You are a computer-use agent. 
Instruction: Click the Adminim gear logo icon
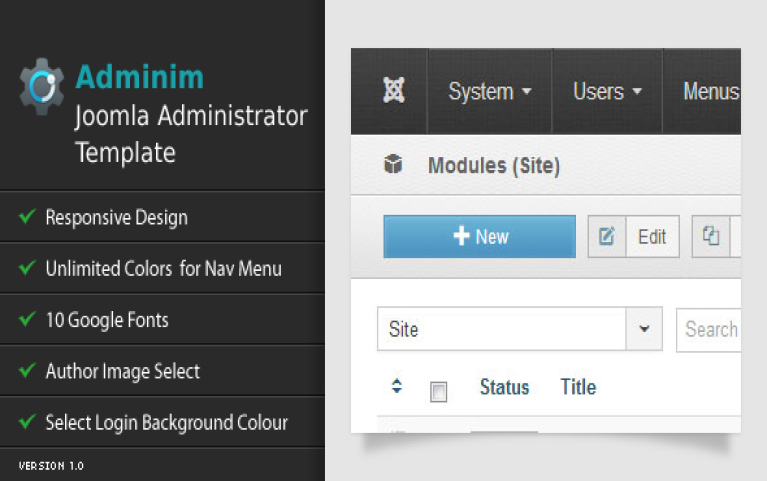coord(42,87)
